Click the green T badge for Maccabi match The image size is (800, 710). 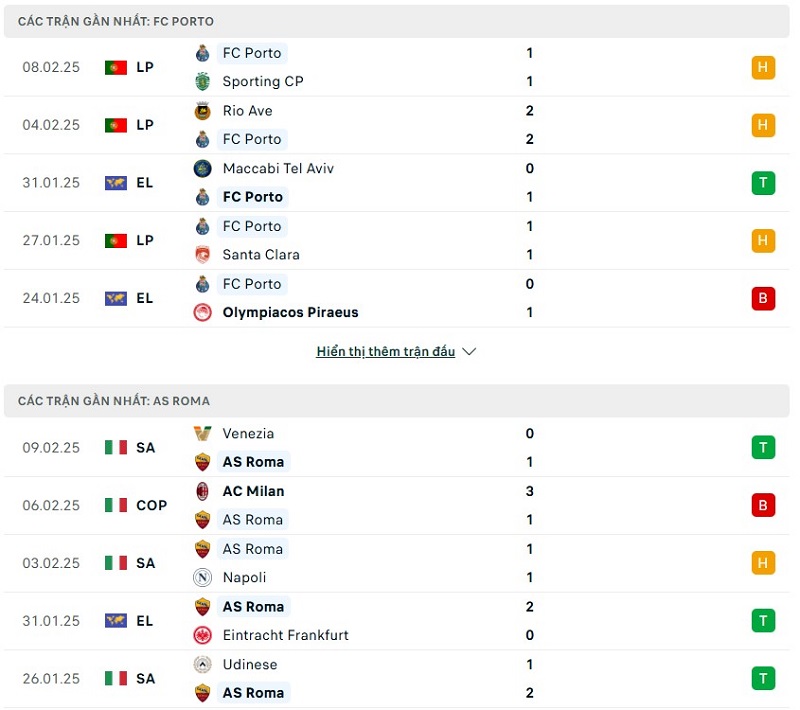[x=763, y=183]
